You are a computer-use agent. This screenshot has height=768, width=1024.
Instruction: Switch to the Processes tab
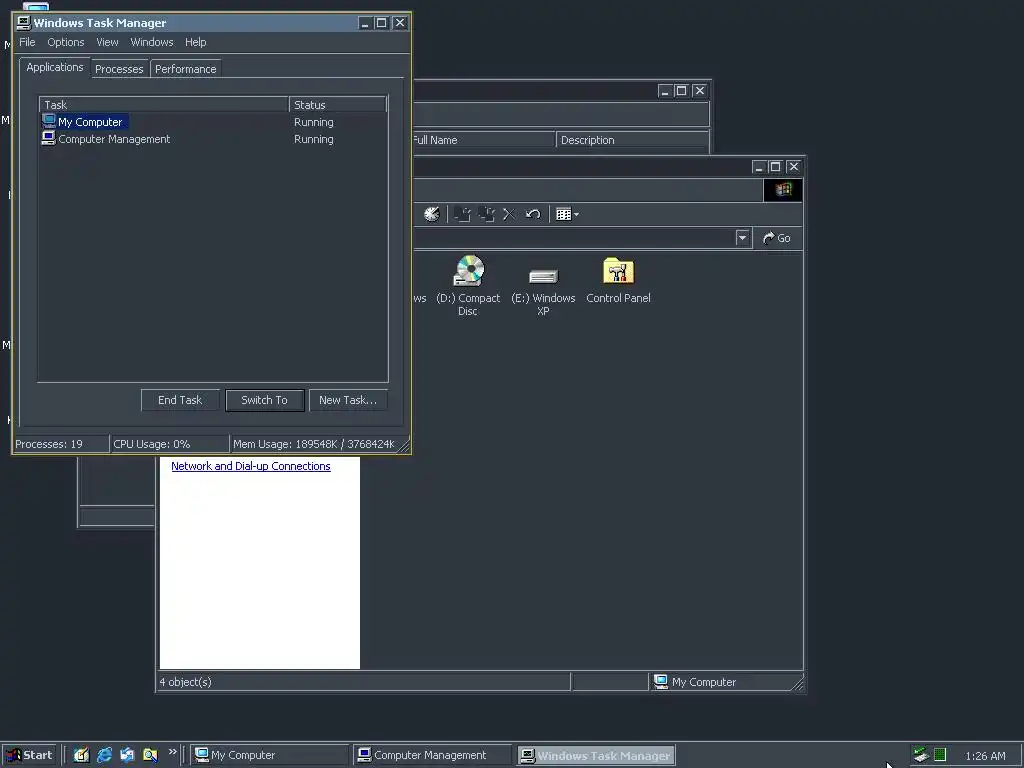click(119, 69)
